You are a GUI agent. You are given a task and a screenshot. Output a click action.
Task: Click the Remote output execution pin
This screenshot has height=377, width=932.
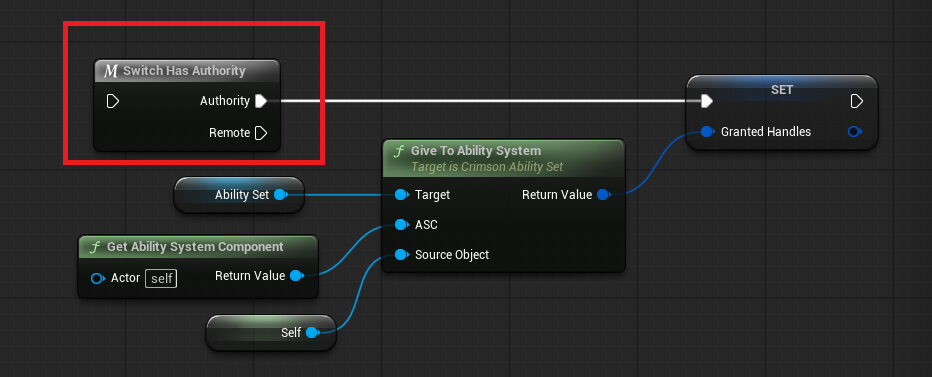(x=261, y=133)
